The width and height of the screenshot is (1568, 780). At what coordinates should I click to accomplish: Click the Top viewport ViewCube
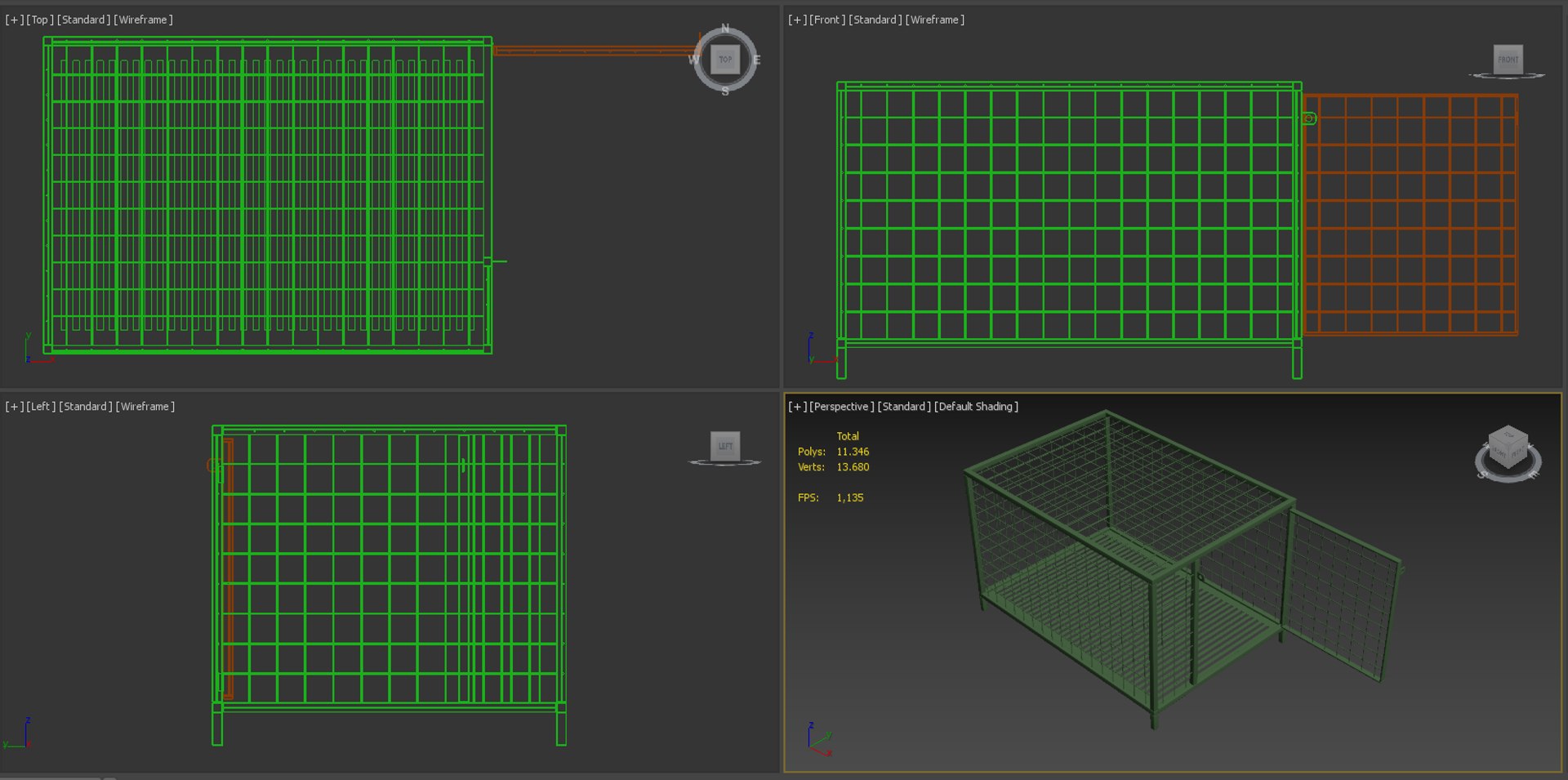tap(725, 60)
